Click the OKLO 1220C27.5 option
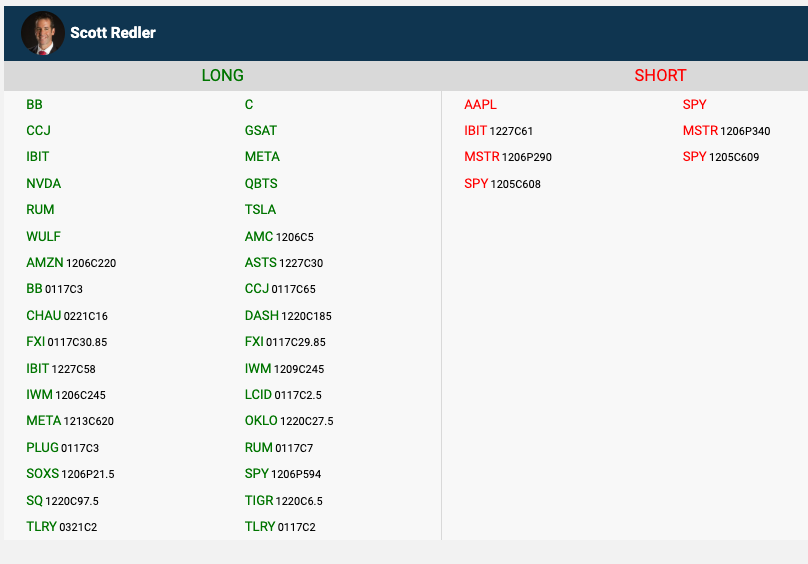 [x=289, y=421]
